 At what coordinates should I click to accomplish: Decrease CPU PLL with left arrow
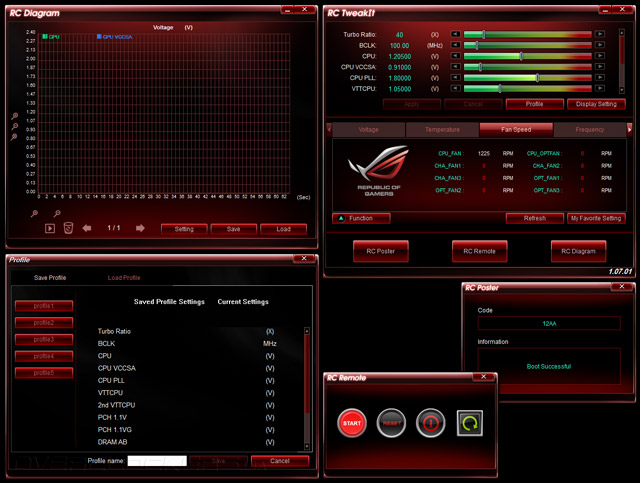pos(456,78)
